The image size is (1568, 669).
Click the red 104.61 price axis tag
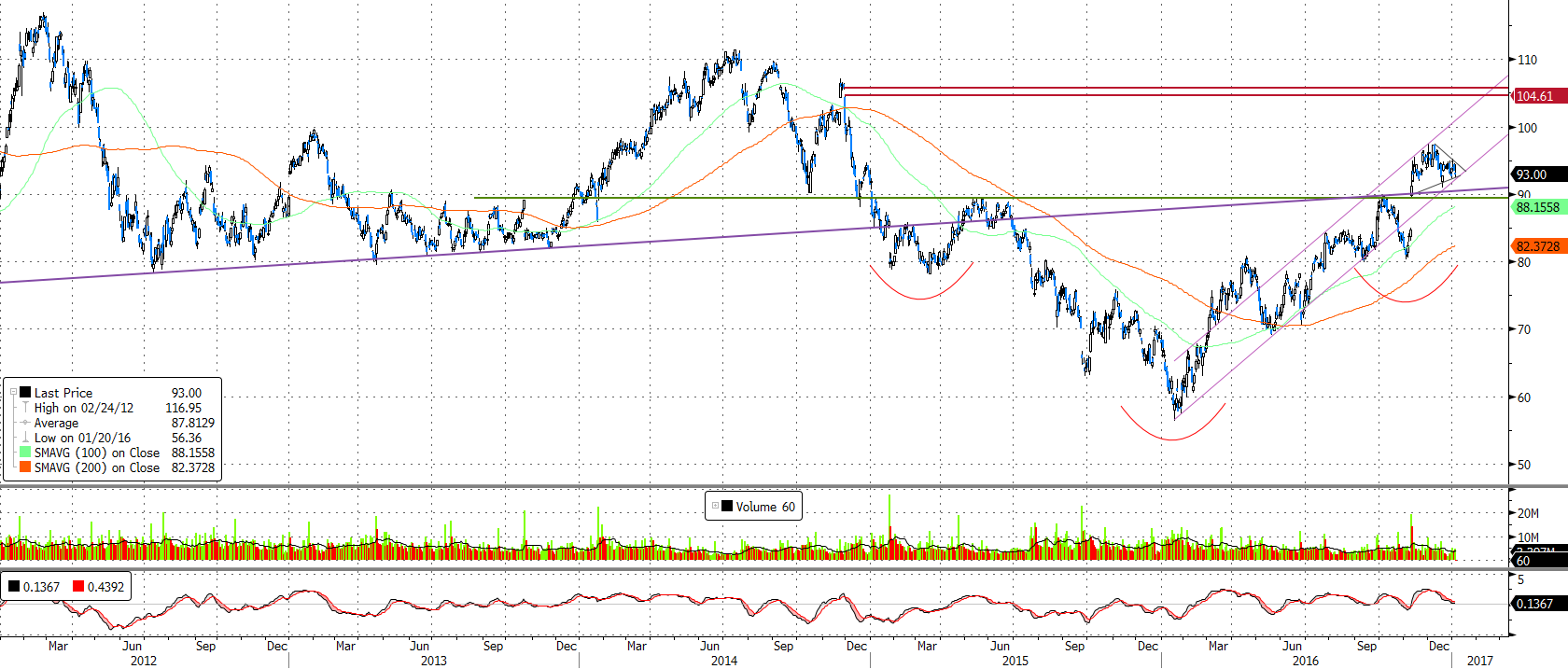pyautogui.click(x=1537, y=96)
